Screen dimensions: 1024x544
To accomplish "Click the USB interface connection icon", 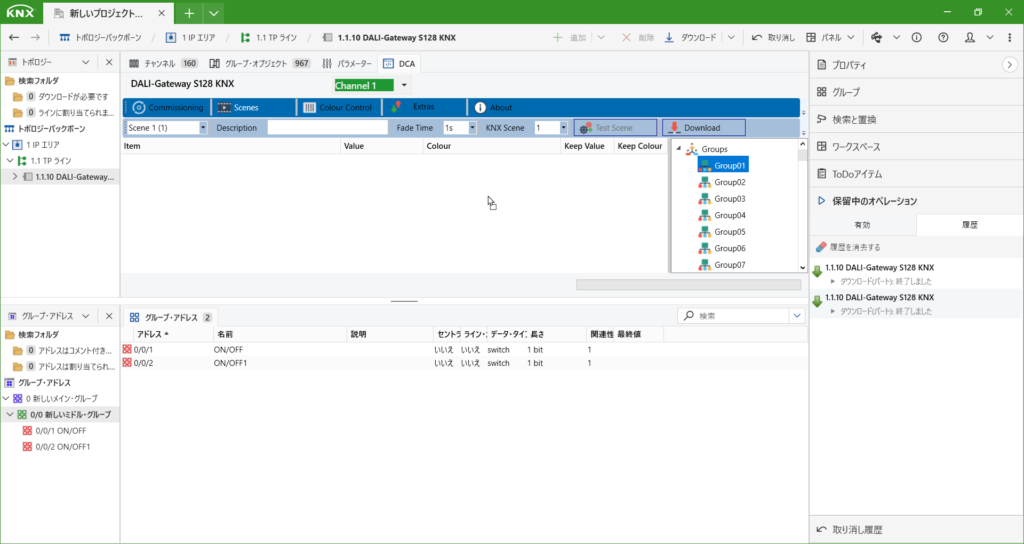I will pos(876,38).
